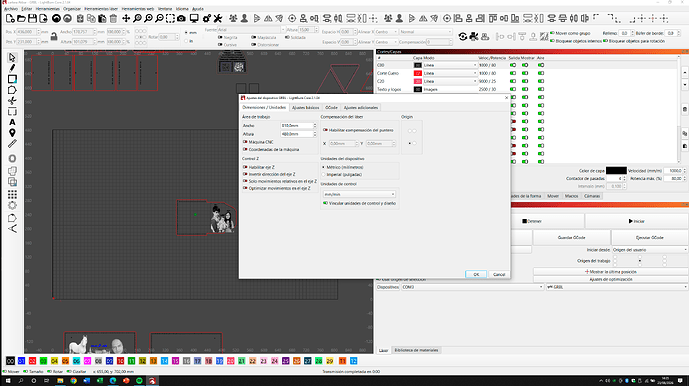
Task: Switch to Ajustes básicos tab in dialog
Action: [305, 108]
